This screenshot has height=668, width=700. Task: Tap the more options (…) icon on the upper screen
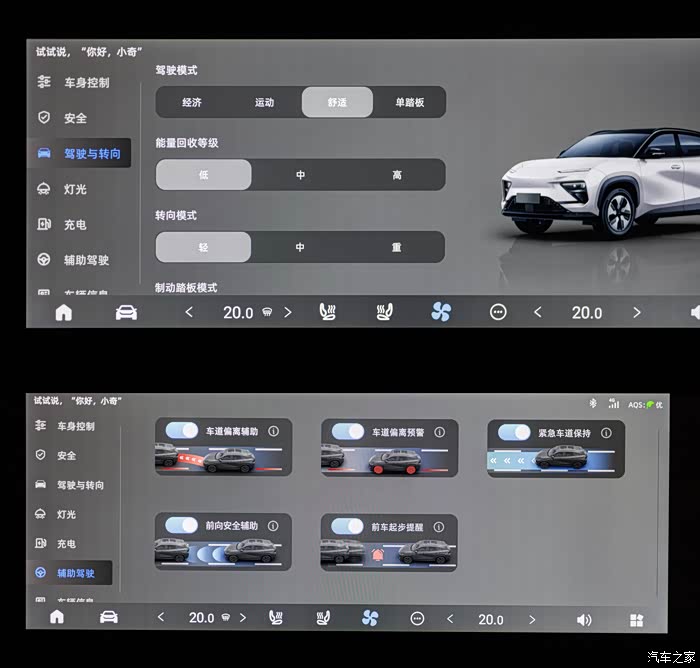498,312
